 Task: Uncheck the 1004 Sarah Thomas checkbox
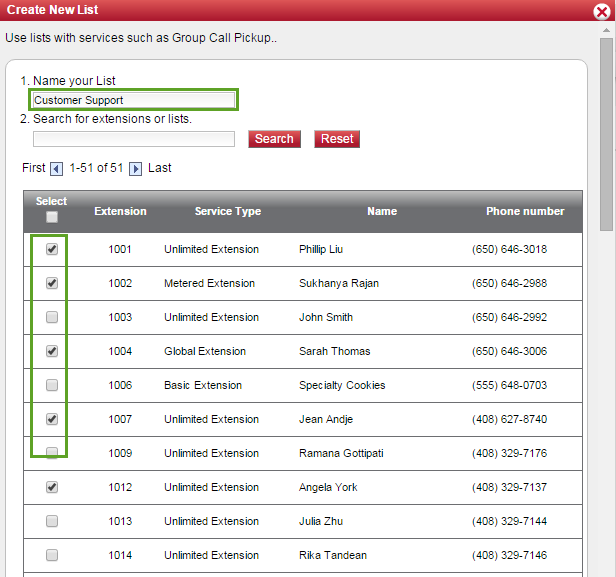[52, 351]
